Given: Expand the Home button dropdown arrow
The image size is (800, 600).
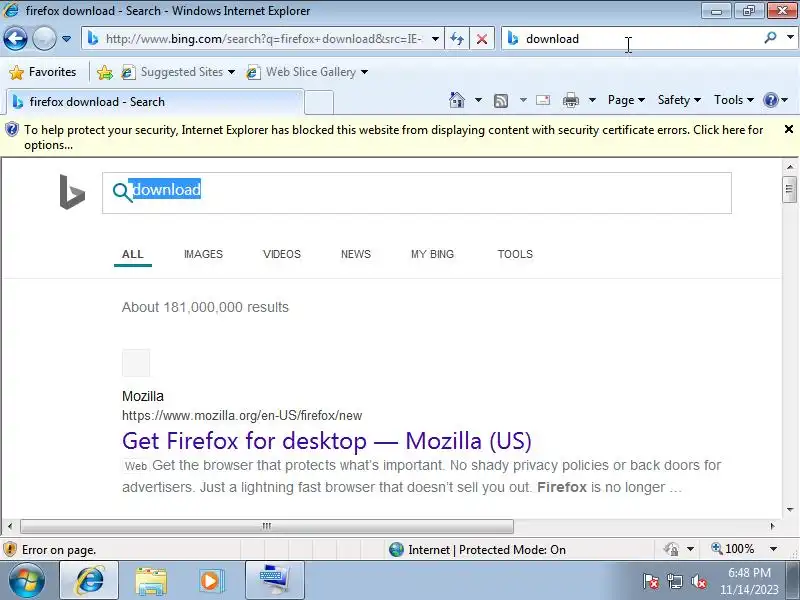Looking at the screenshot, I should 478,100.
